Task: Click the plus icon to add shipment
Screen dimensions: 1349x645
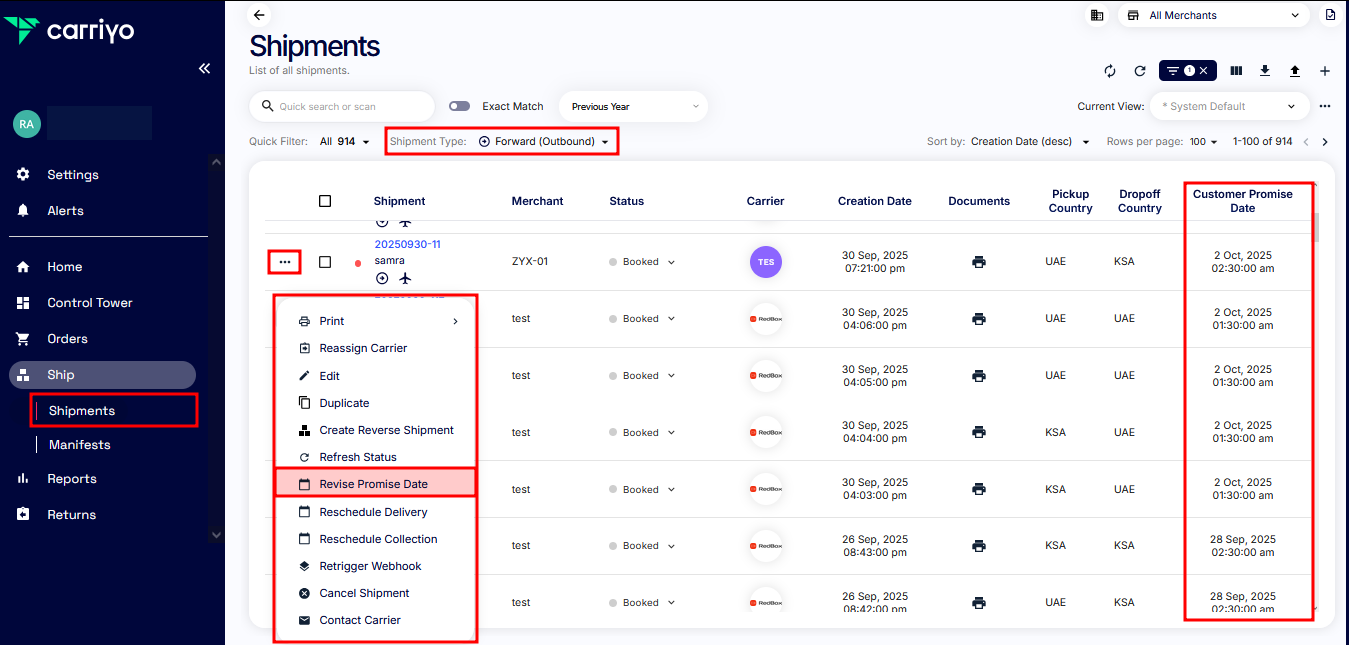Action: 1325,71
